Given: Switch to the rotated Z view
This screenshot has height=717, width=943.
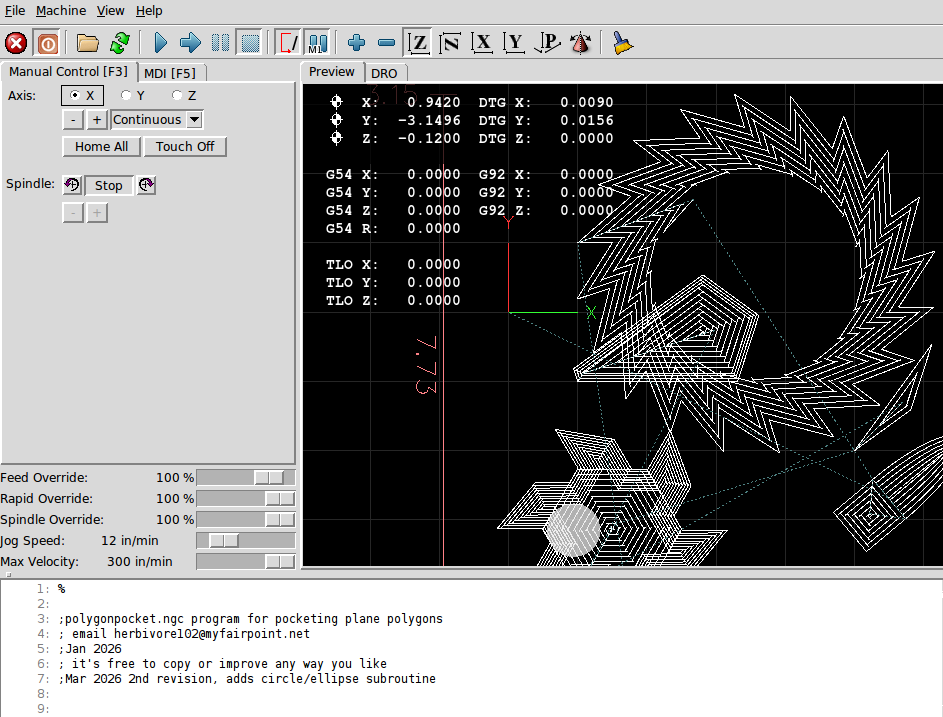Looking at the screenshot, I should [x=450, y=43].
